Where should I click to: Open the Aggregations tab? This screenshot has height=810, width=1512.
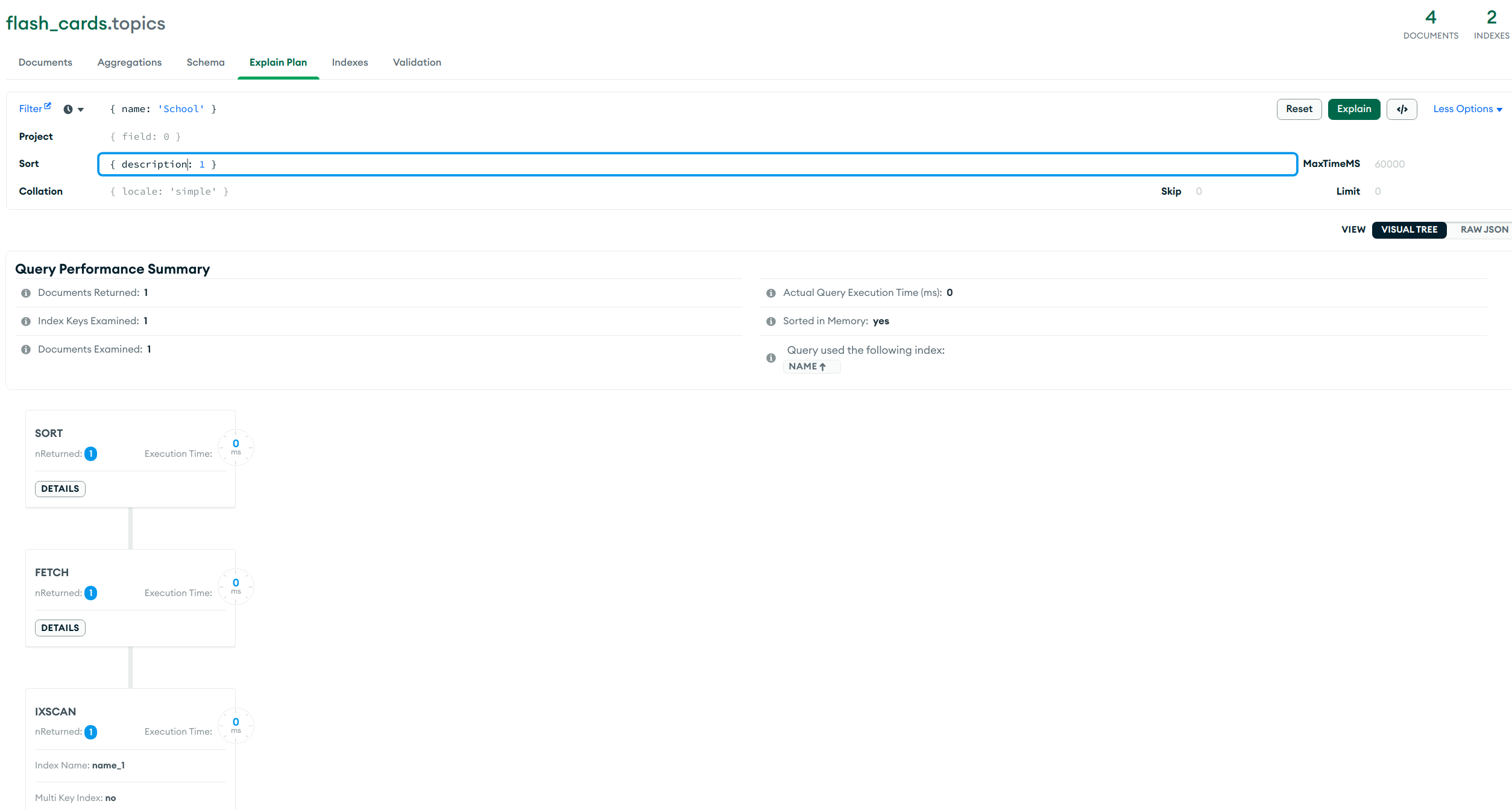coord(129,62)
